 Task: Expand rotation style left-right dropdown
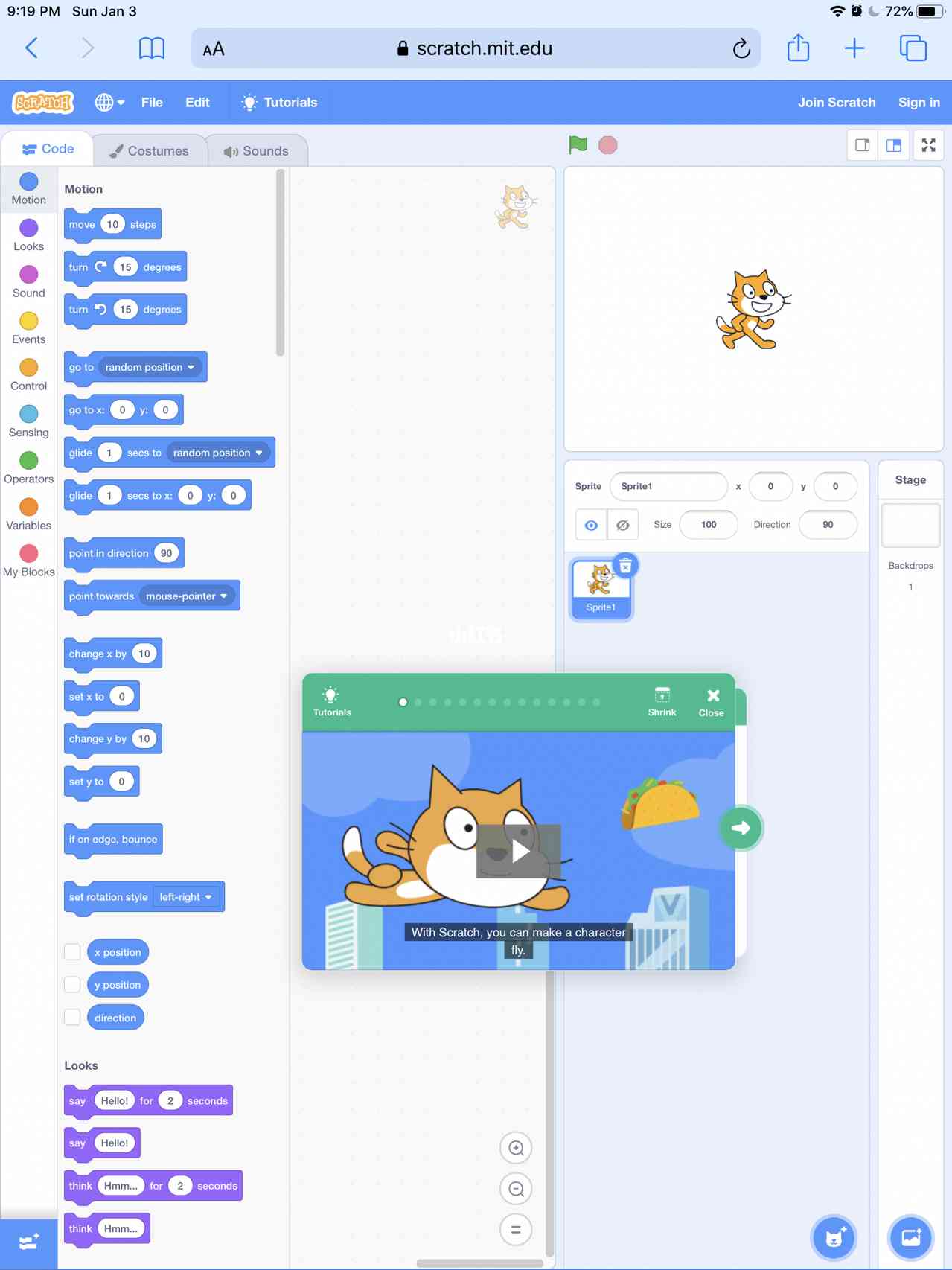(186, 897)
